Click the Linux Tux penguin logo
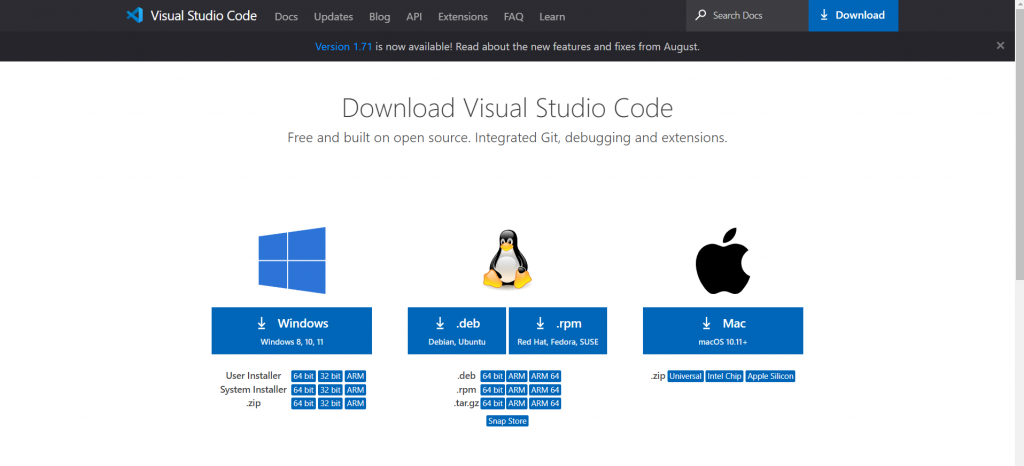1024x466 pixels. point(507,259)
